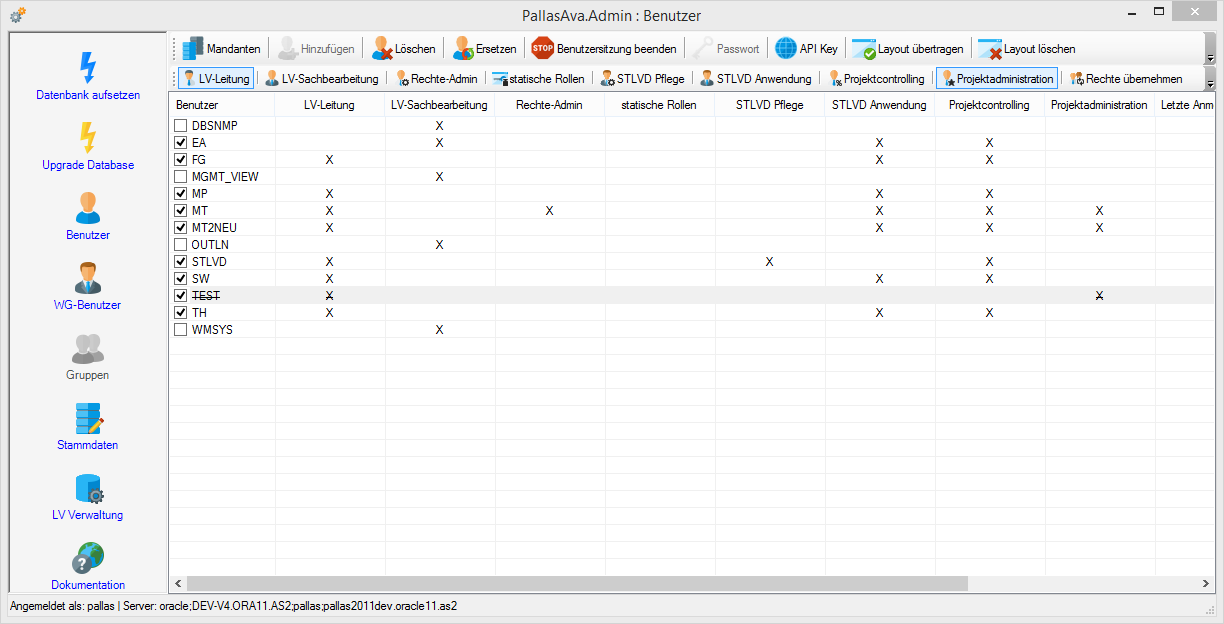
Task: Expand the upper toolbar overflow arrow
Action: coord(1210,48)
